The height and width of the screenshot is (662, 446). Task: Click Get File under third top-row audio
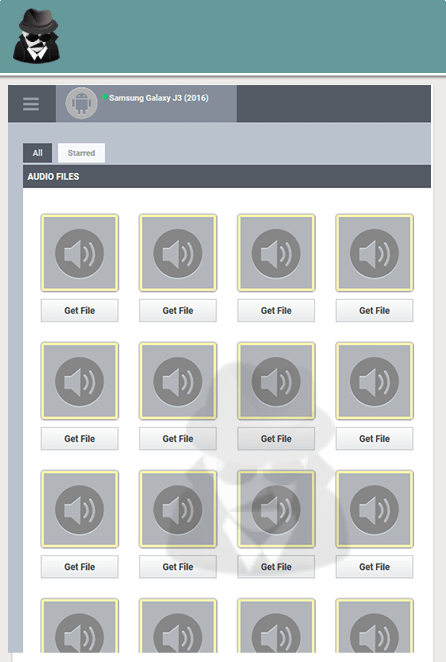[x=276, y=311]
